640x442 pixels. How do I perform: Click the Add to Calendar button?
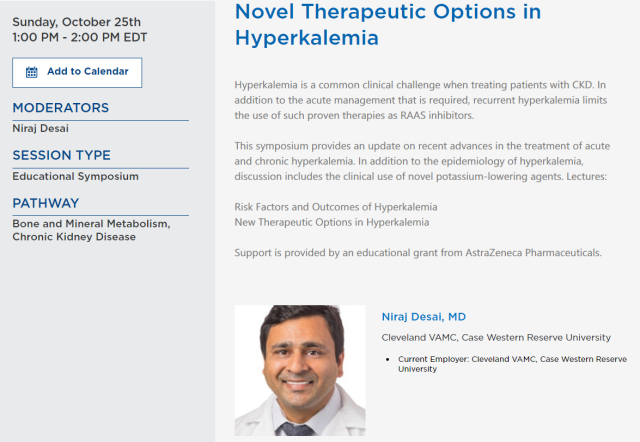pos(77,73)
